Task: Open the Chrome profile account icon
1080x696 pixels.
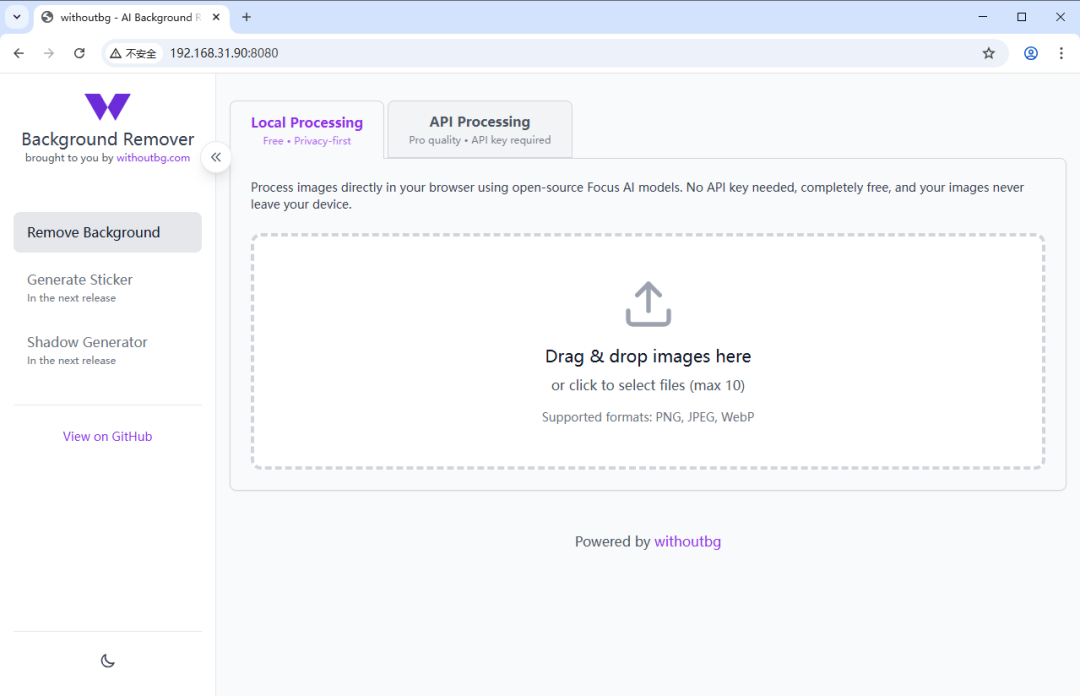Action: point(1031,53)
